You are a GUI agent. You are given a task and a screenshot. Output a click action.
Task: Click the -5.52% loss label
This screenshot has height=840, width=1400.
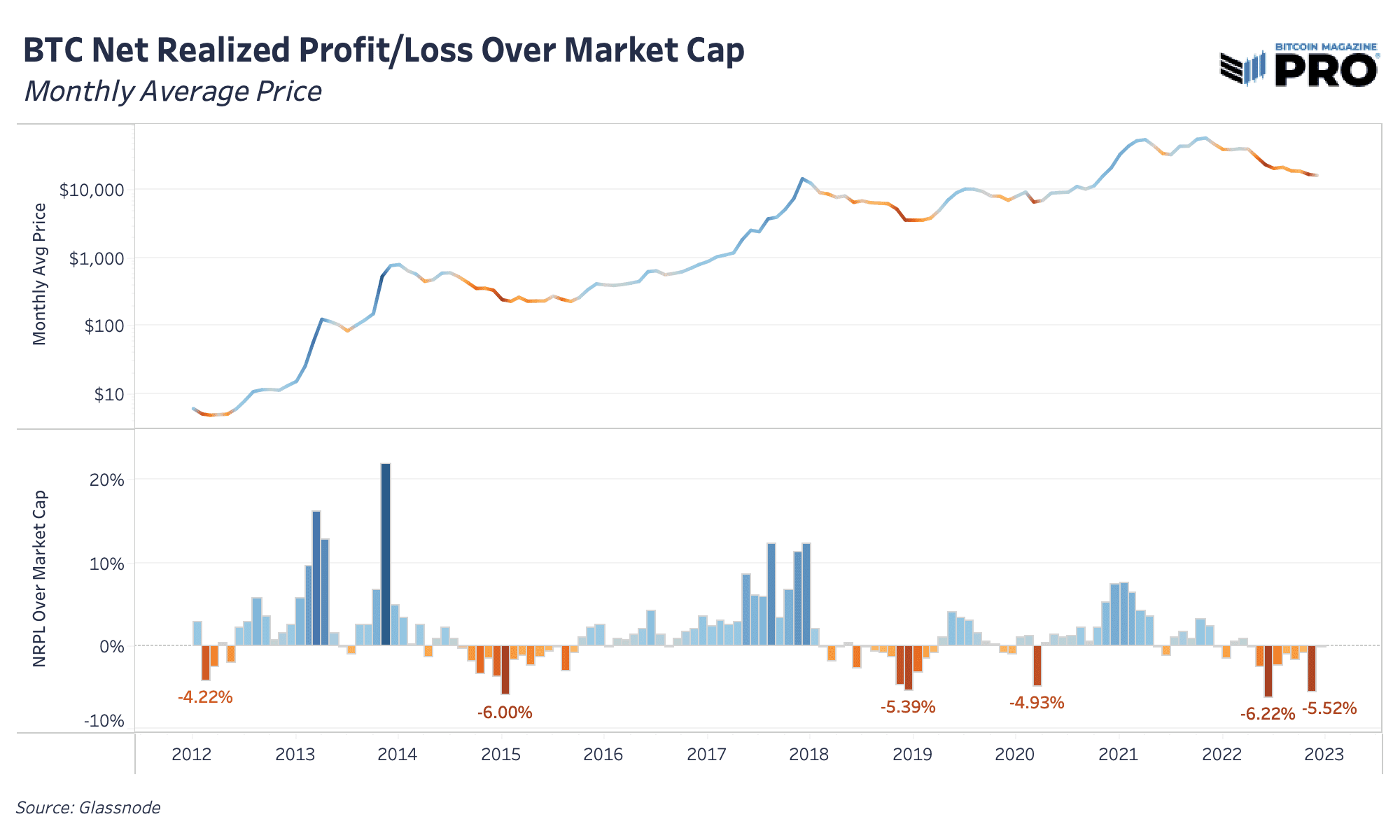pos(1329,708)
